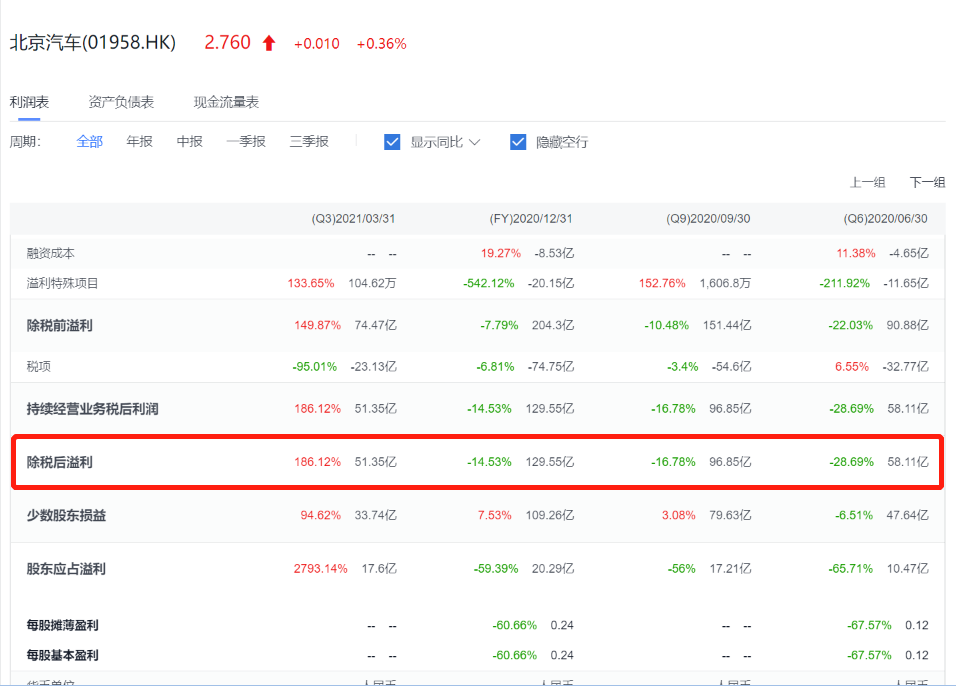This screenshot has height=686, width=956.
Task: Go to next group 下一组
Action: (927, 182)
